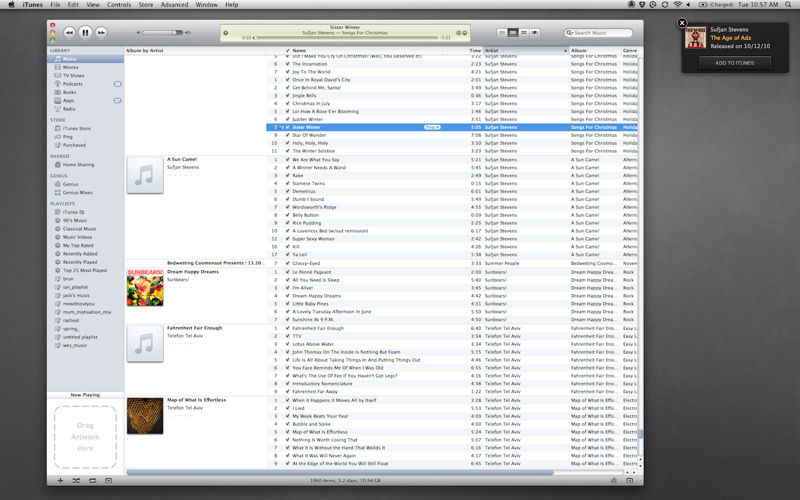This screenshot has width=800, height=500.
Task: Open the Advanced menu
Action: 174,5
